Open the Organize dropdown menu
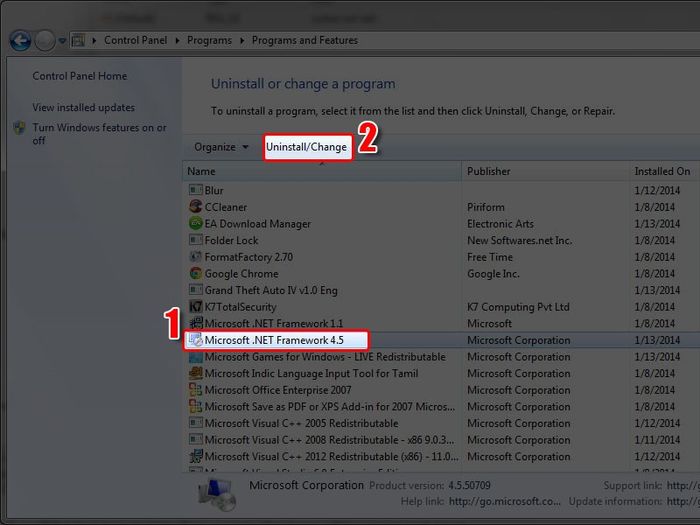This screenshot has width=700, height=525. tap(221, 147)
